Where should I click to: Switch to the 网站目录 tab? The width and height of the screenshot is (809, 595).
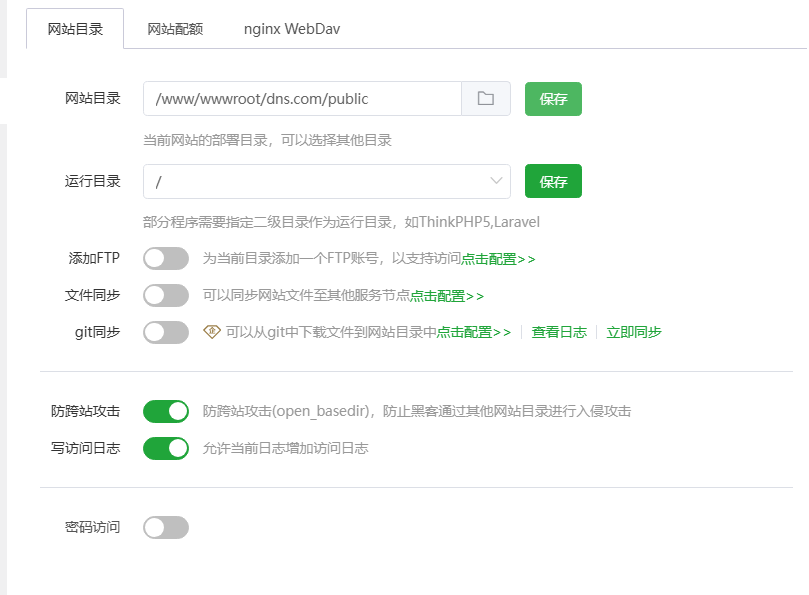tap(75, 29)
